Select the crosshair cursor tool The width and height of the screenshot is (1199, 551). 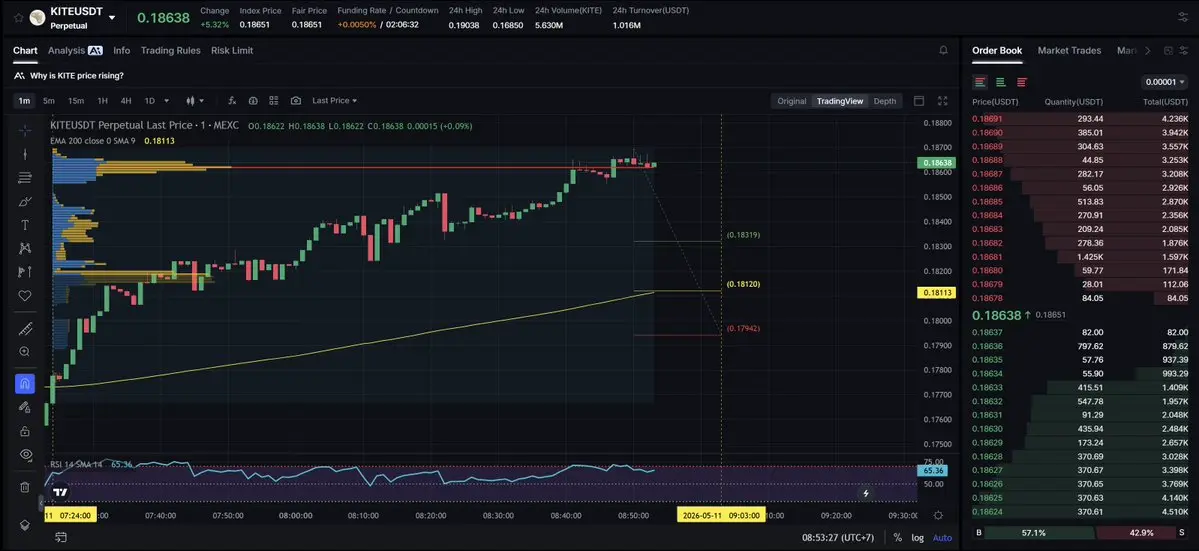point(24,130)
